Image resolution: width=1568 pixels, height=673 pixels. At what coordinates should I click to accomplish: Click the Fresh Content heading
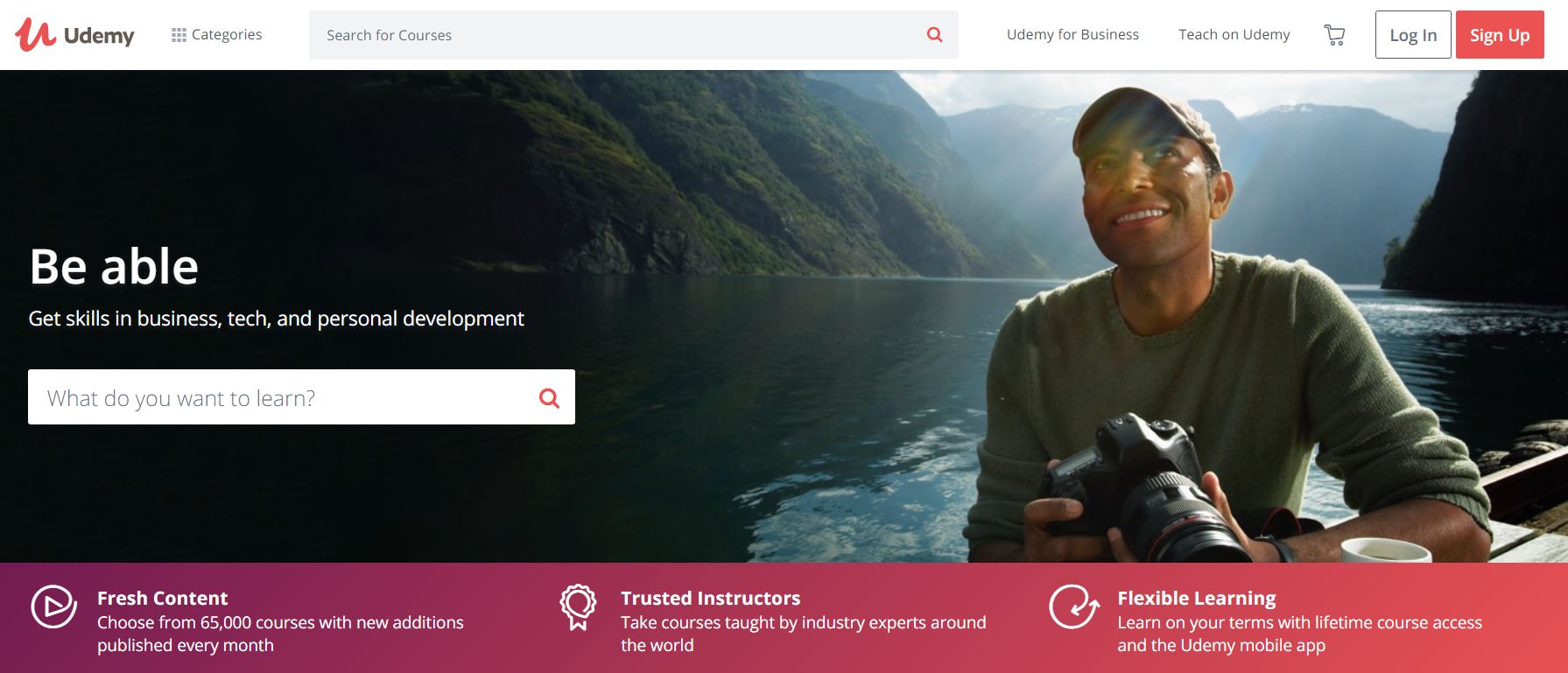tap(162, 598)
